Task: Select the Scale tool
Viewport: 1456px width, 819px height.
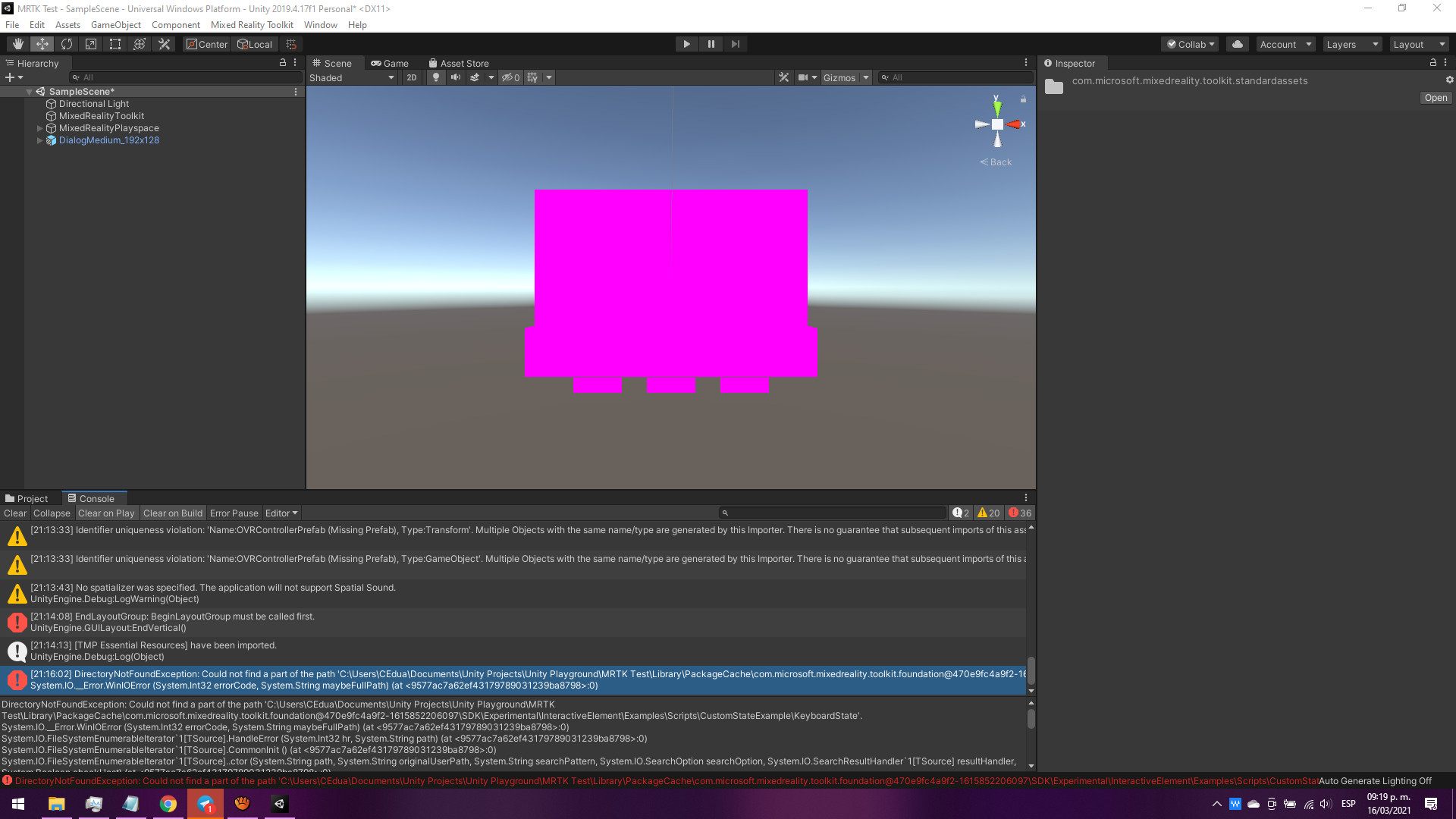Action: [90, 43]
